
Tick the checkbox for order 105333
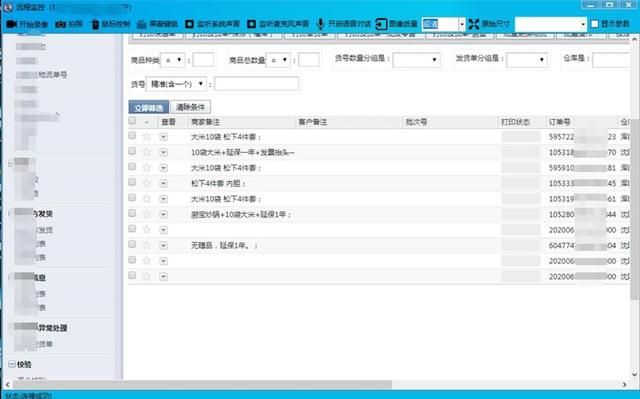tap(132, 182)
